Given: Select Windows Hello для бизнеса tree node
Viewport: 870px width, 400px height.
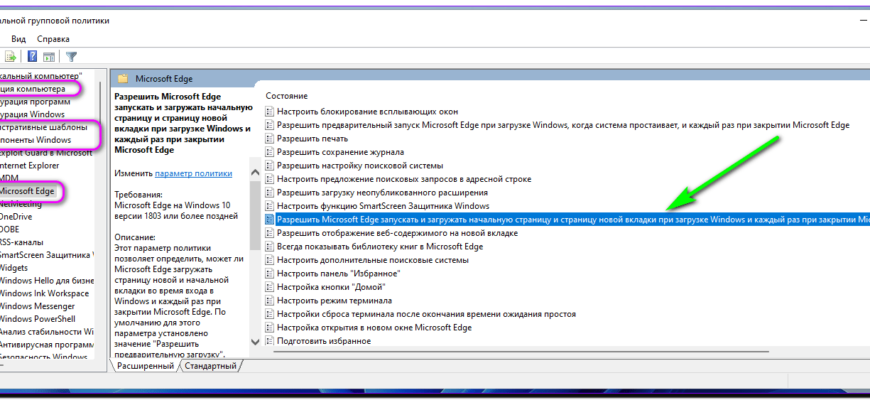Looking at the screenshot, I should [47, 281].
